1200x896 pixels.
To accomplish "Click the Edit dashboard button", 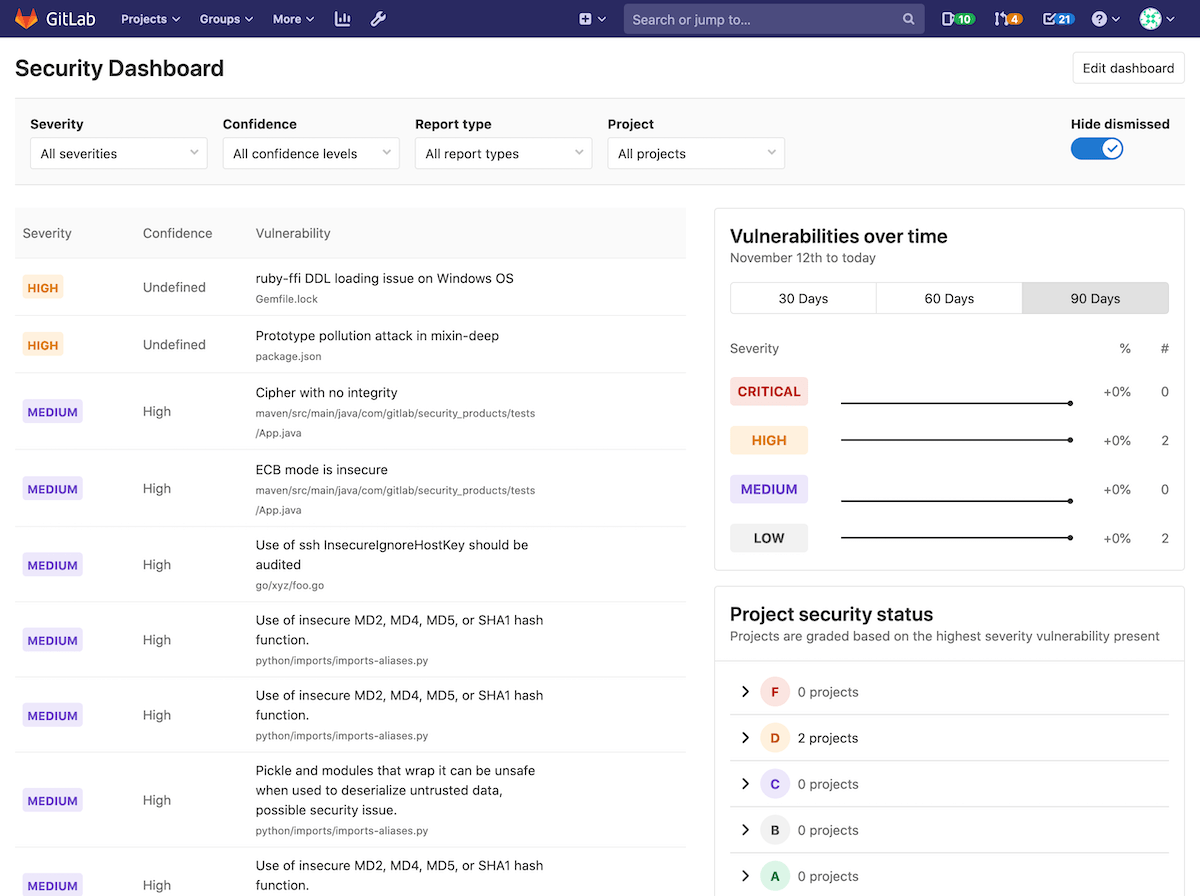I will tap(1128, 67).
